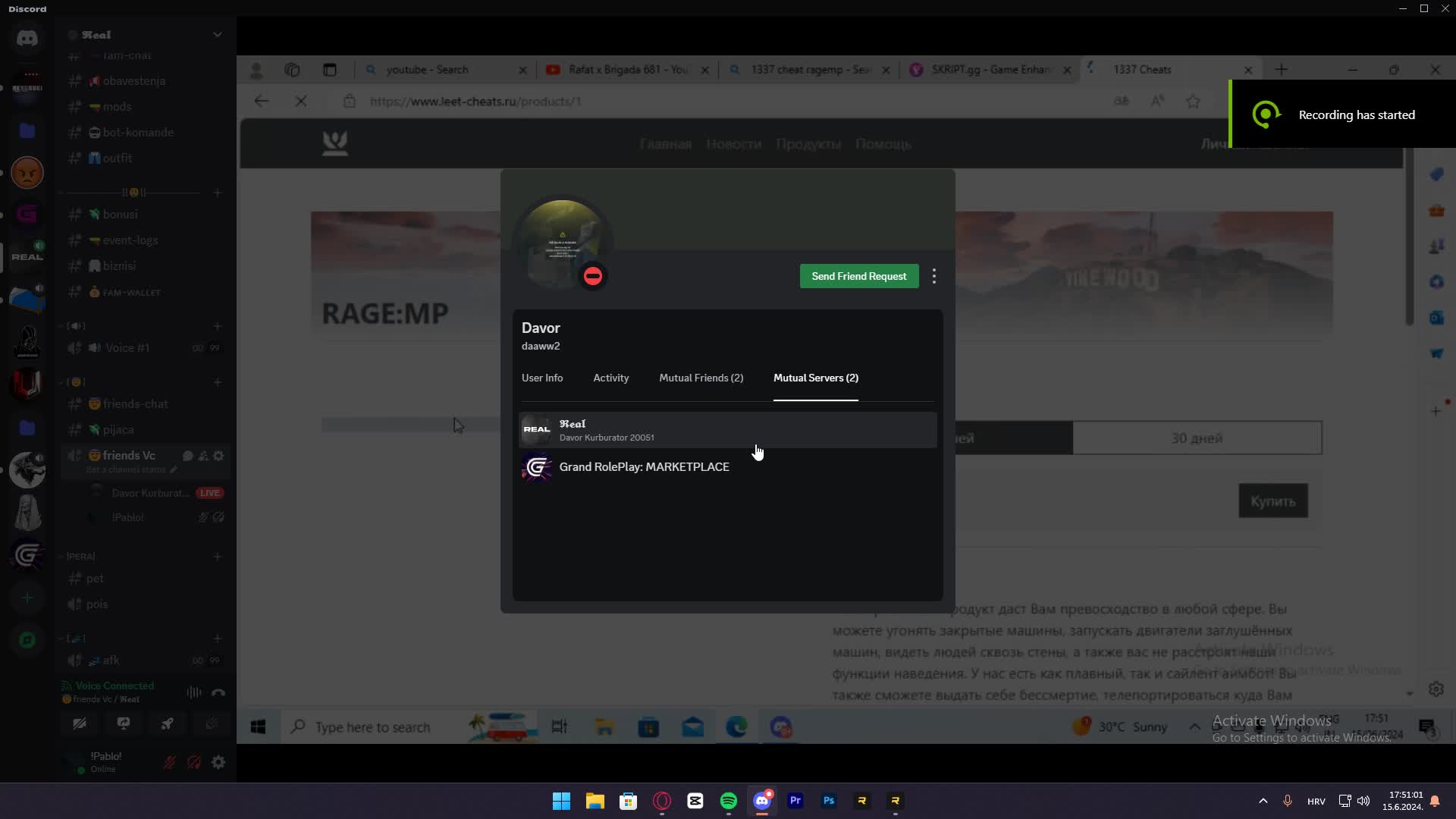Open mods channel
The width and height of the screenshot is (1456, 819).
pos(146,107)
